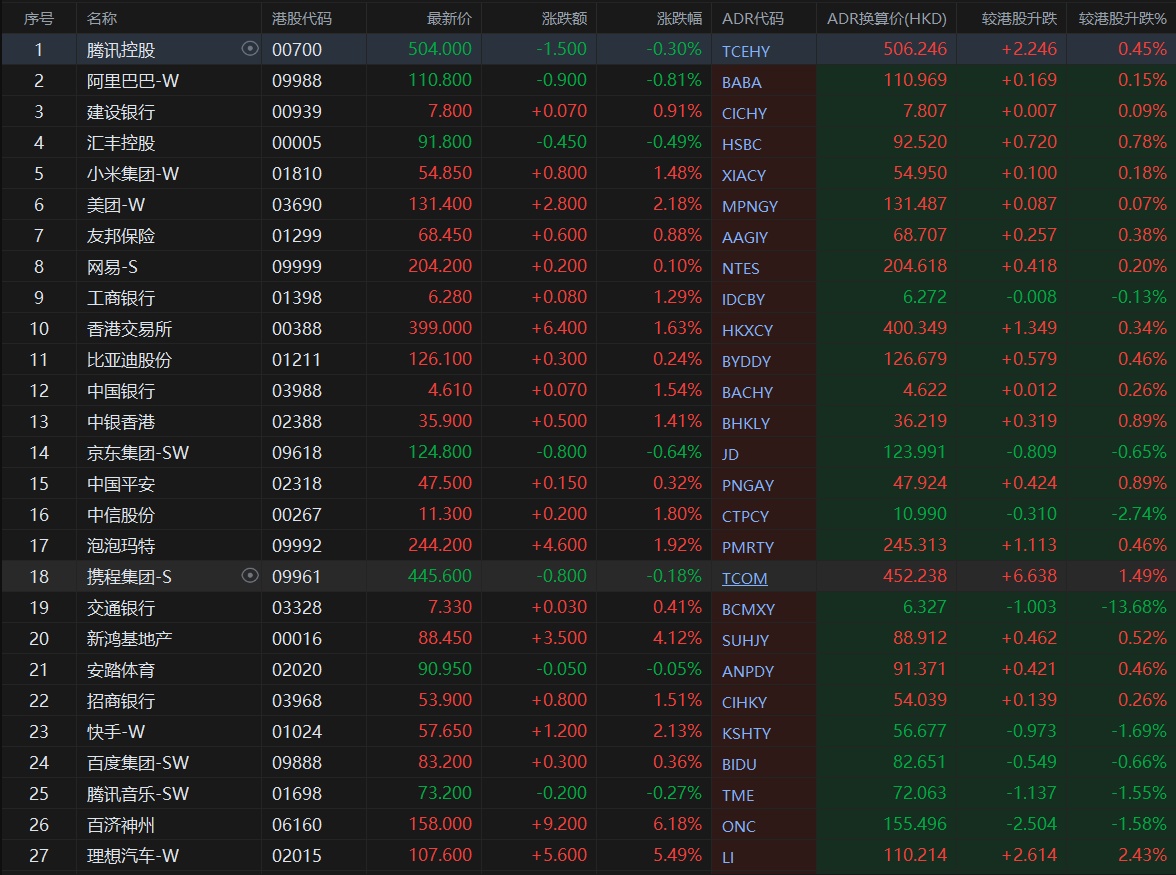Click the 泡泡玛特 stock name
This screenshot has height=875, width=1176.
tap(121, 546)
